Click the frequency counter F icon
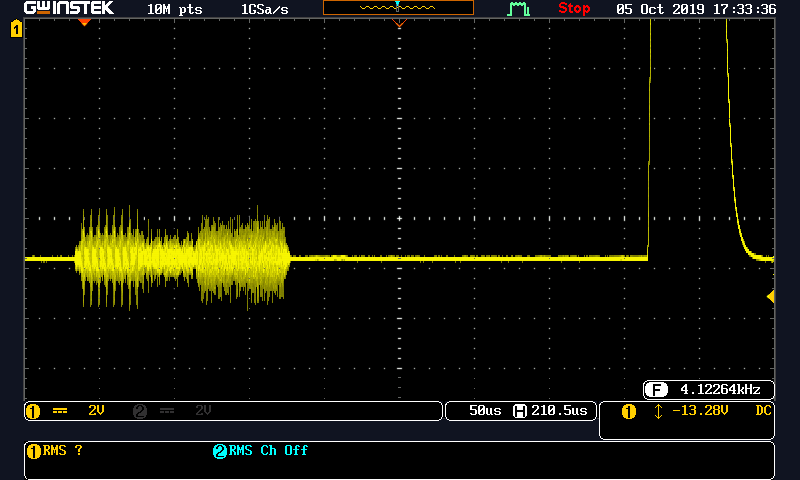 (657, 389)
